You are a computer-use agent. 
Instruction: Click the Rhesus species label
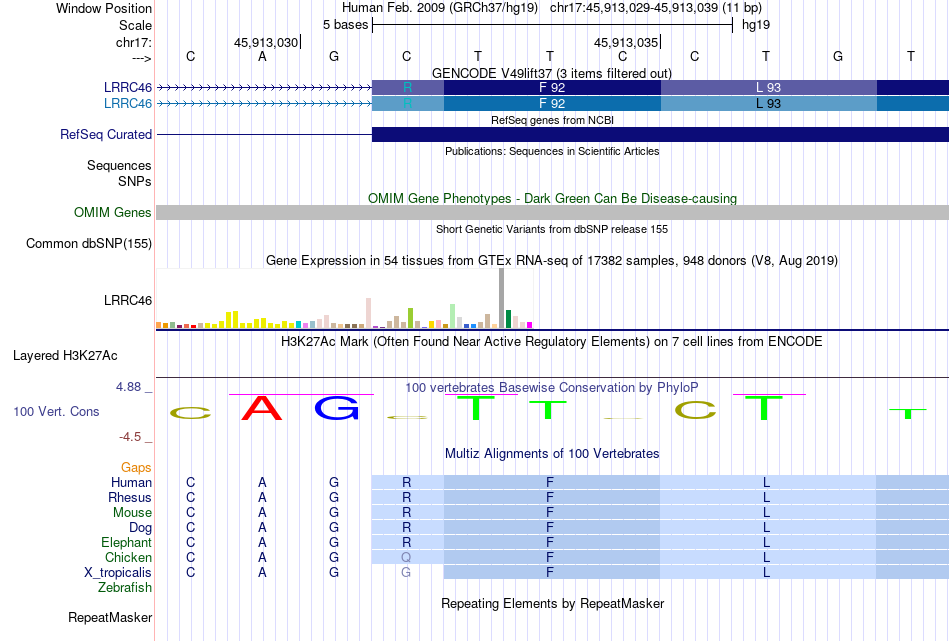130,497
